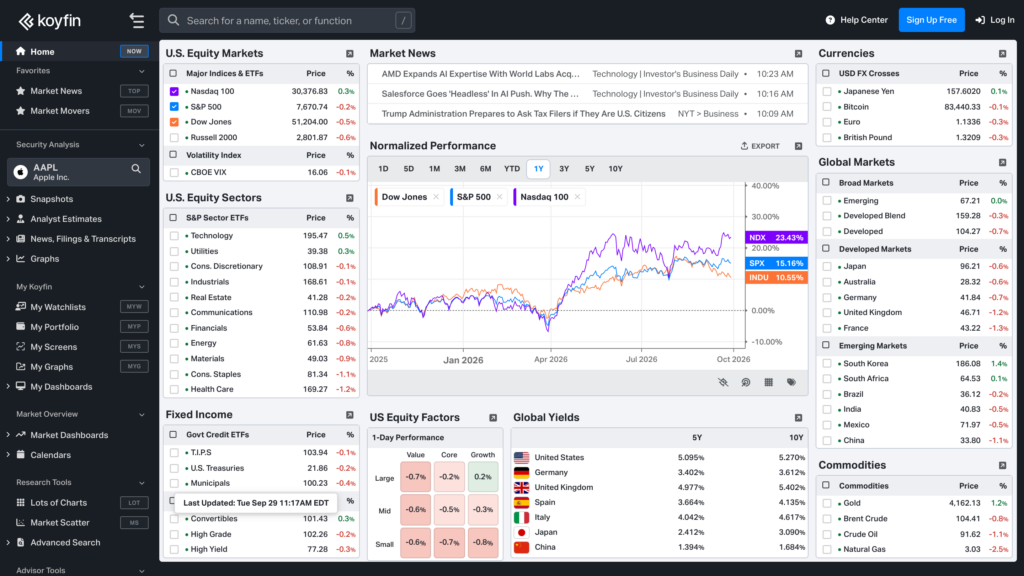Click the AAPL Apple Inc. security selector
This screenshot has width=1024, height=576.
[78, 172]
